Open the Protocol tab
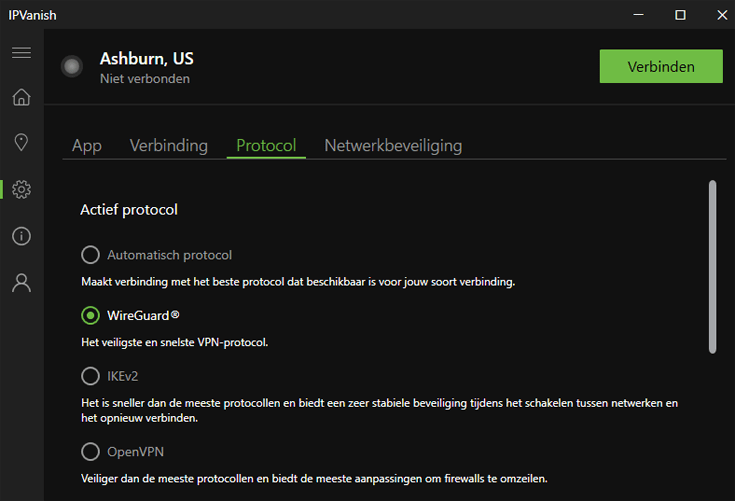This screenshot has width=735, height=501. 266,146
